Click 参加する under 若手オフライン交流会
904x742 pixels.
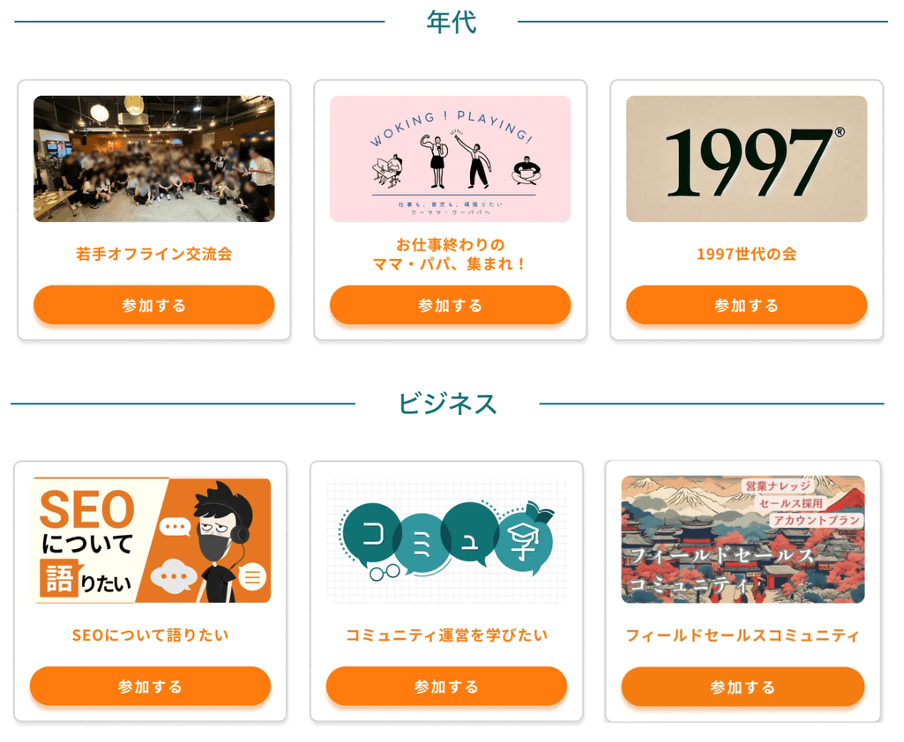pos(154,305)
